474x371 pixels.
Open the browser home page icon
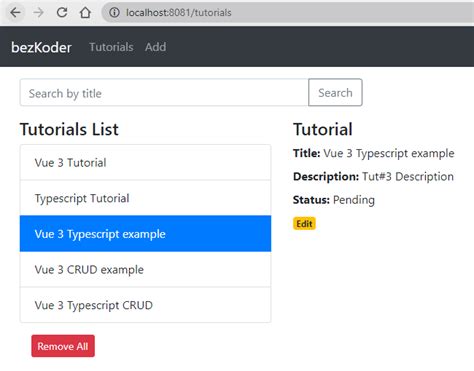(x=85, y=13)
